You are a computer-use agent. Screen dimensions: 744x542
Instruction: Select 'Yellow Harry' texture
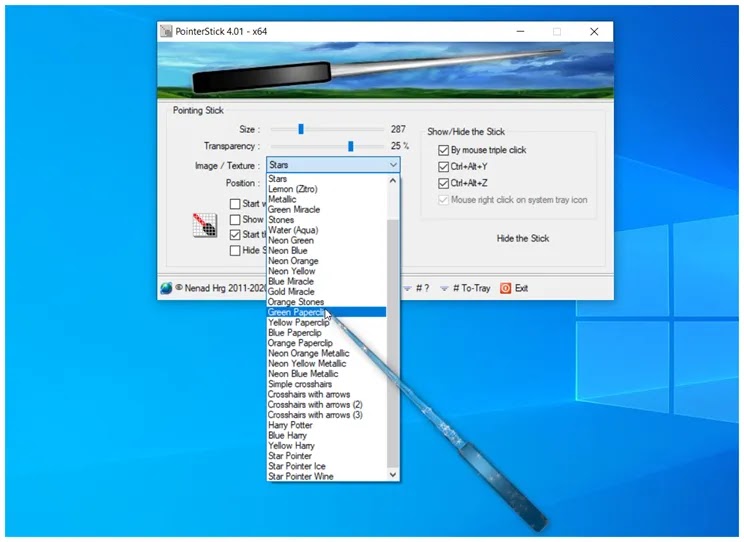tap(326, 446)
